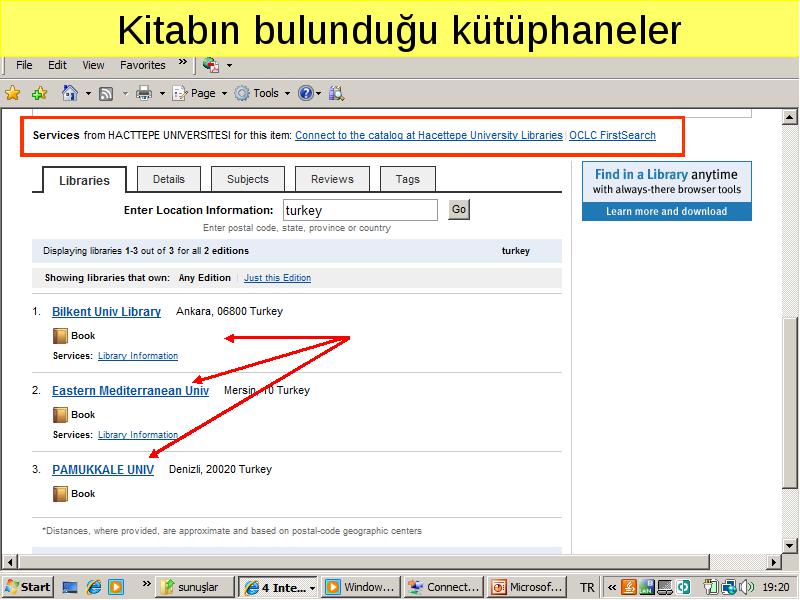Expand quick launch overflow chevron
The width and height of the screenshot is (800, 600).
[x=146, y=583]
